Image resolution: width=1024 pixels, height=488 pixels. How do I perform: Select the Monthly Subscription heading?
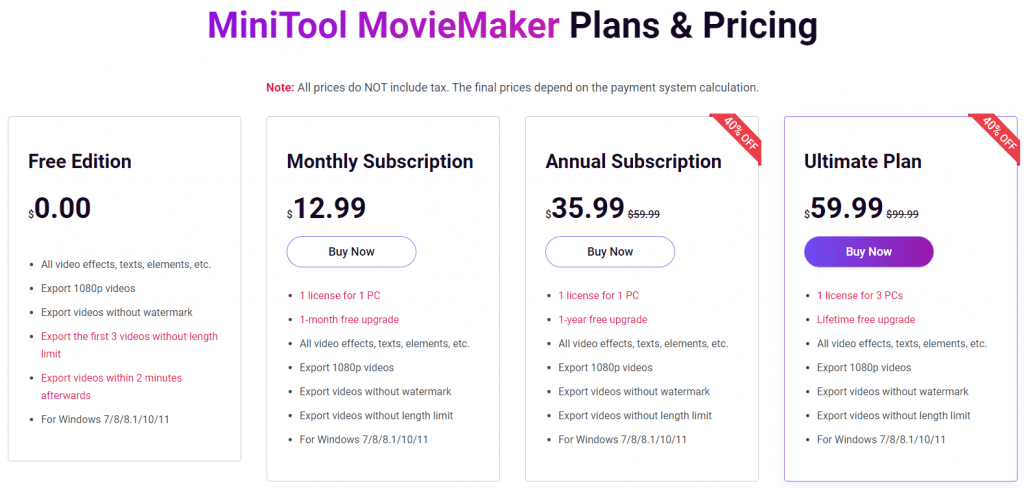[380, 162]
